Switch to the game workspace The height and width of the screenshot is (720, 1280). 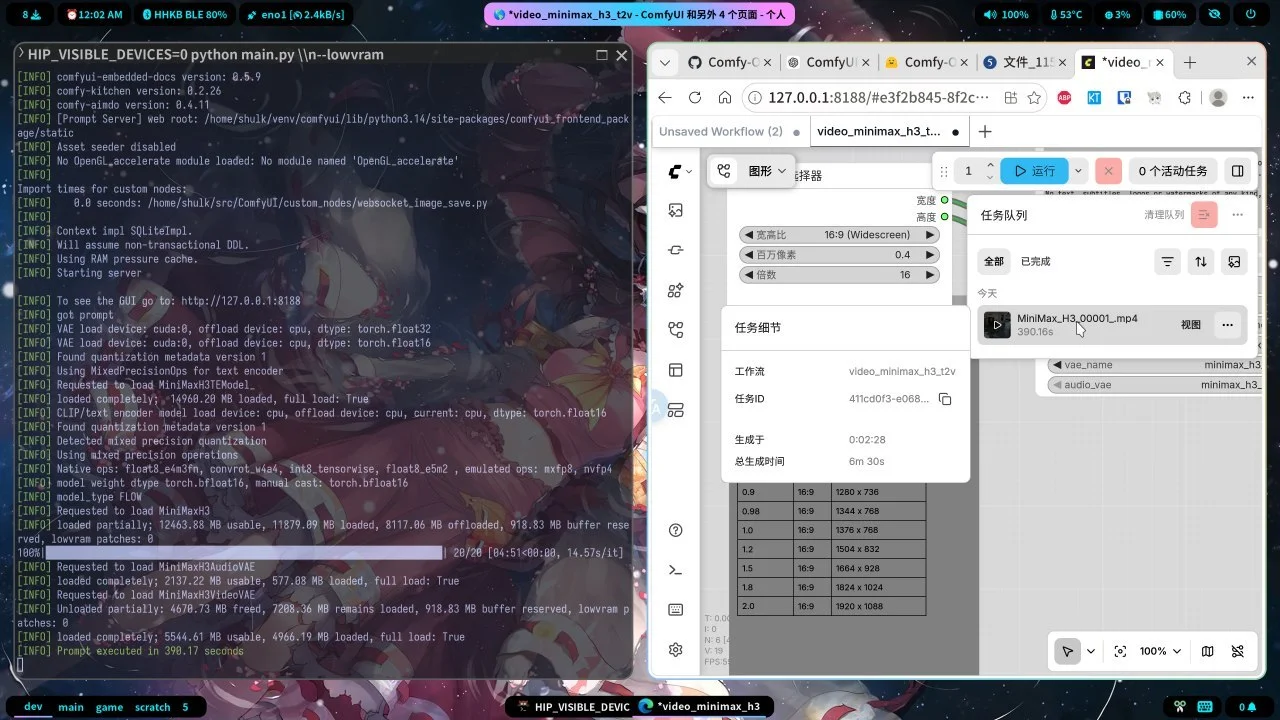(x=109, y=707)
